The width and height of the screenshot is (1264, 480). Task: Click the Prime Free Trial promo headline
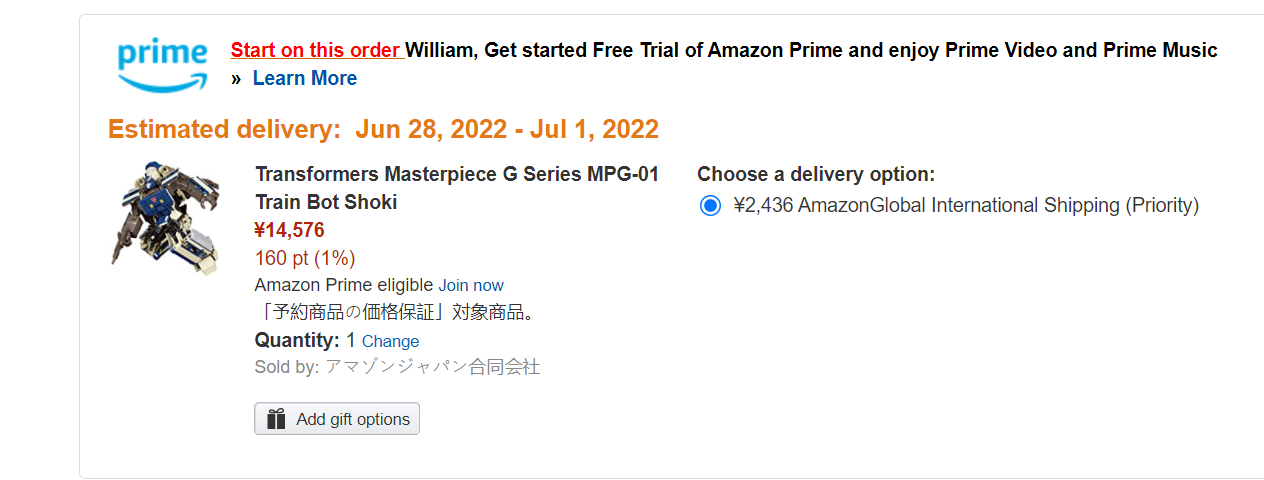tap(811, 50)
